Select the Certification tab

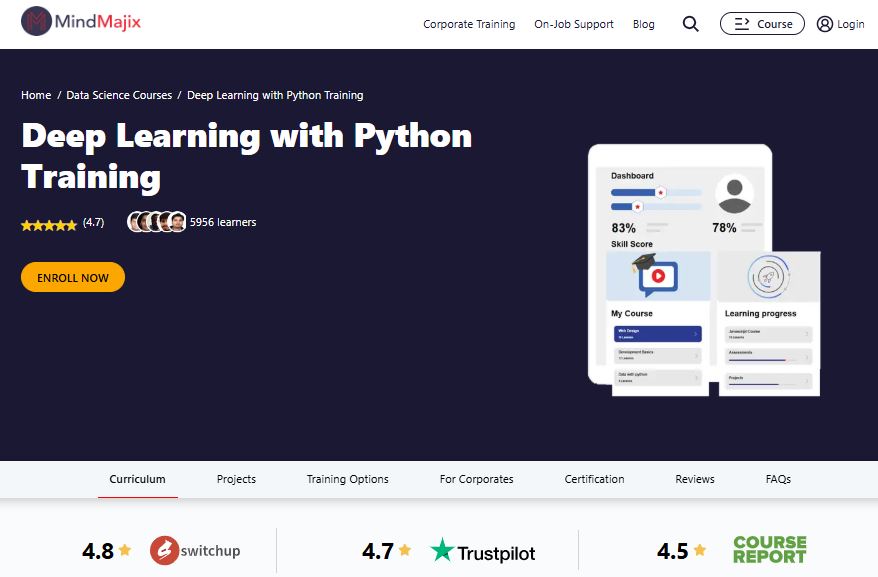click(593, 479)
